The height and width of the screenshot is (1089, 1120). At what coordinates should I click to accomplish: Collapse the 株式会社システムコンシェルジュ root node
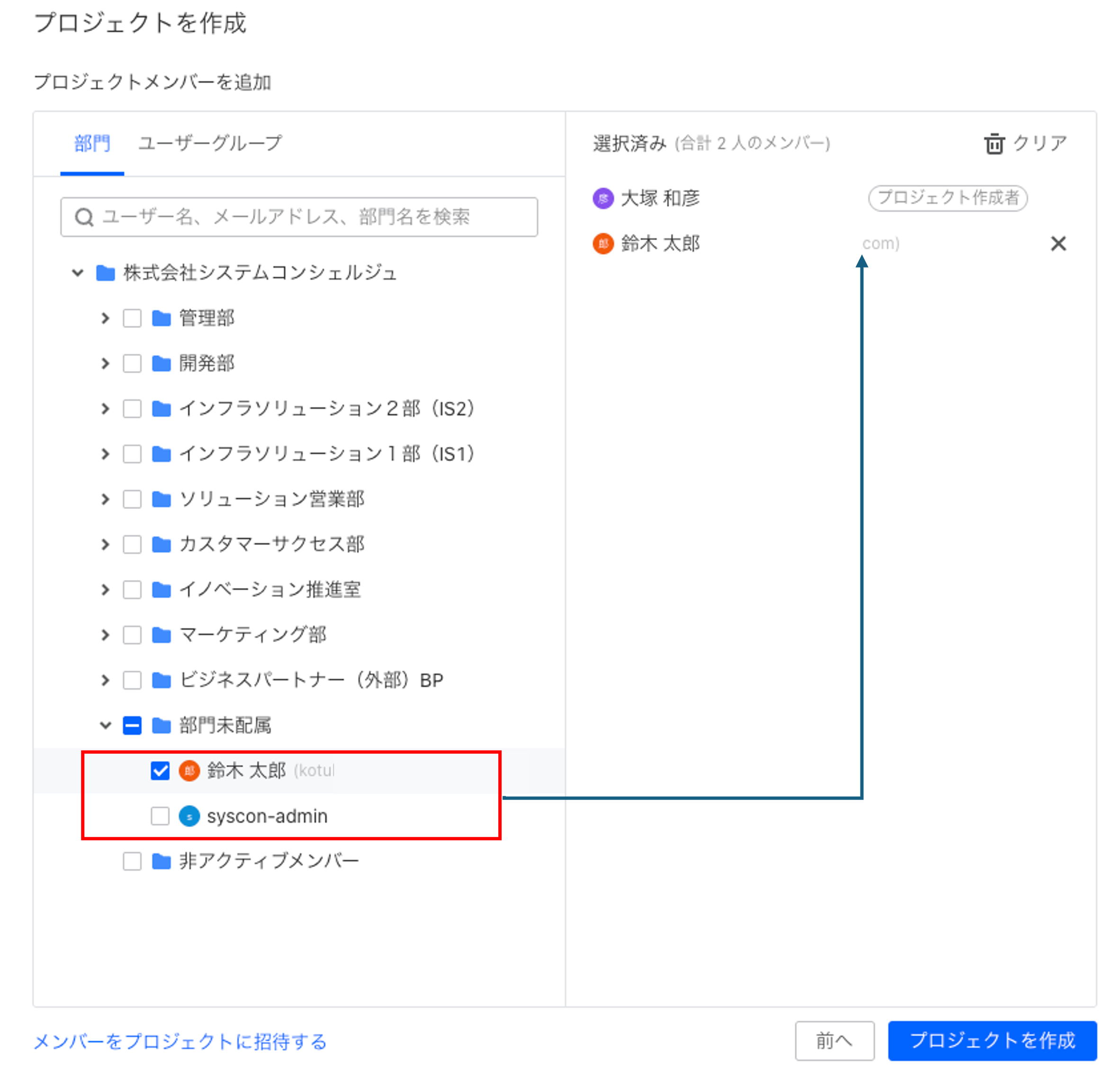coord(78,273)
